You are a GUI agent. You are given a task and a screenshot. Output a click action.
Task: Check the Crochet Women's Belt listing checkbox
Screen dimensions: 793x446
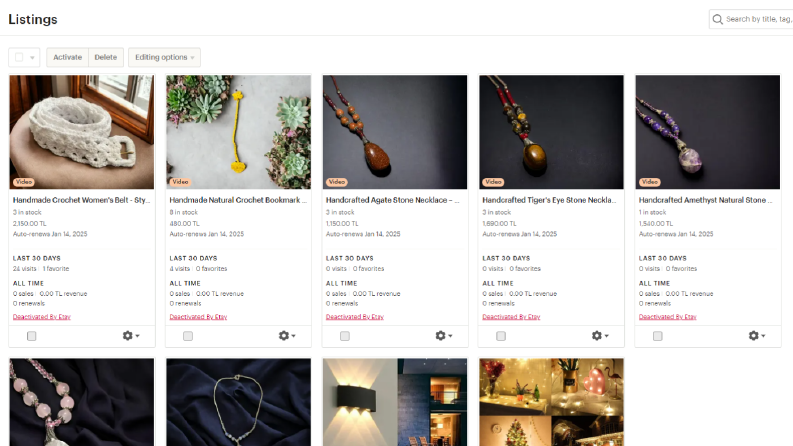[31, 336]
